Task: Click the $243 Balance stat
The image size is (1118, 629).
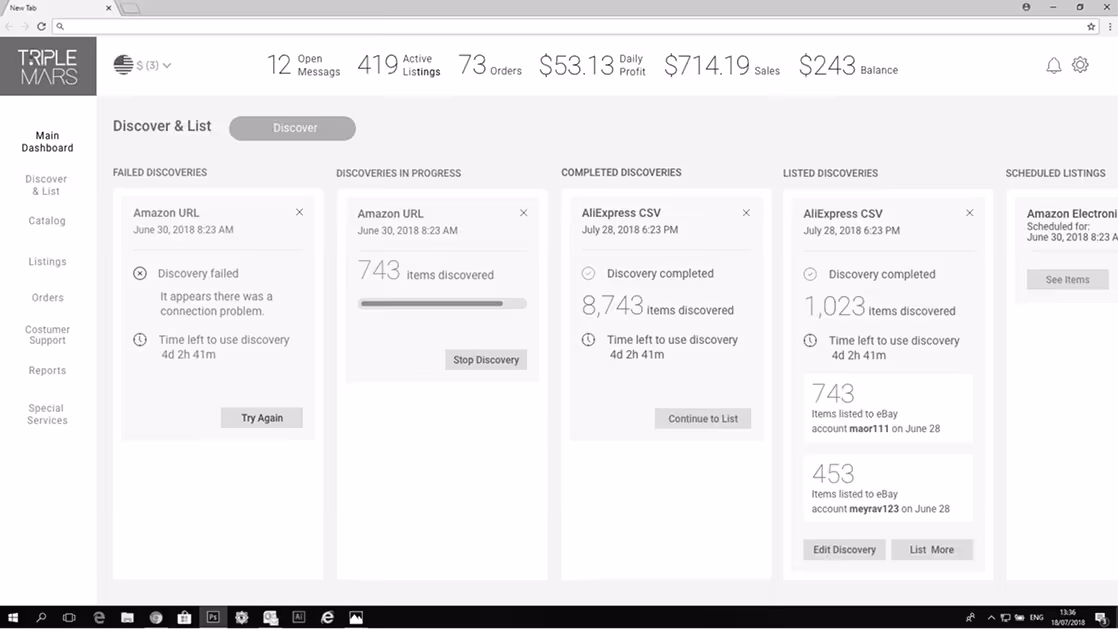Action: 848,65
